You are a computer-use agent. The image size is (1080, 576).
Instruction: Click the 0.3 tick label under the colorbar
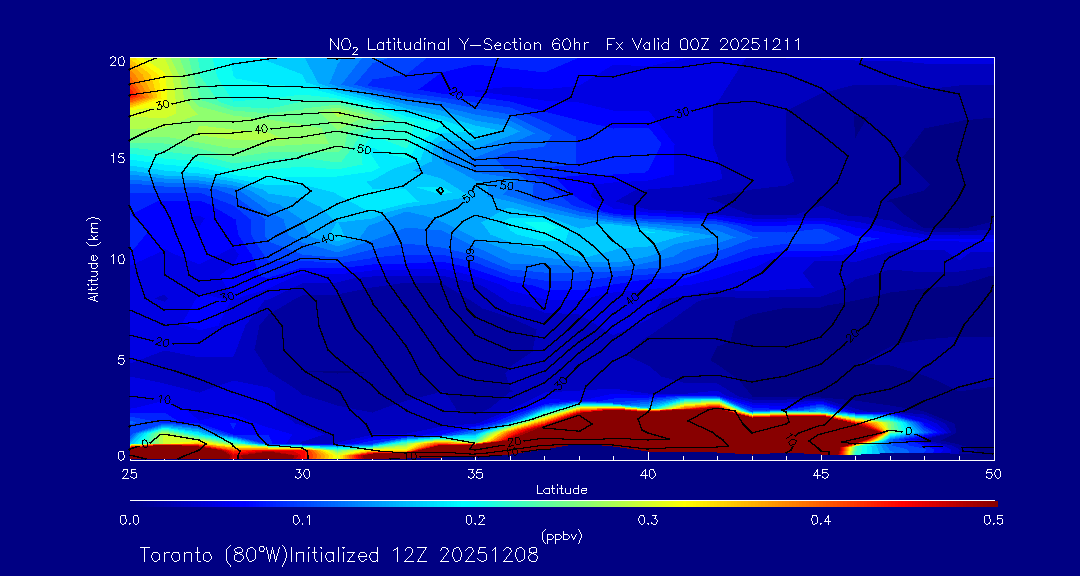click(x=648, y=520)
